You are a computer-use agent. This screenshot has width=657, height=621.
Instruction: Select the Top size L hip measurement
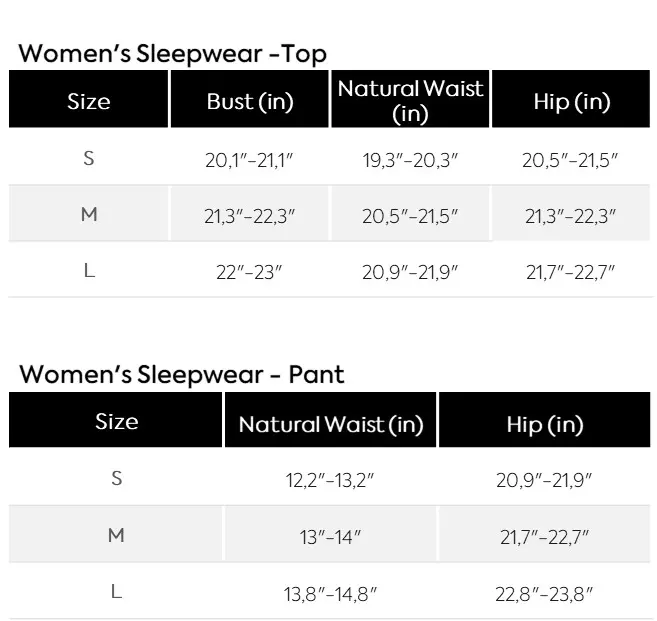tap(571, 272)
